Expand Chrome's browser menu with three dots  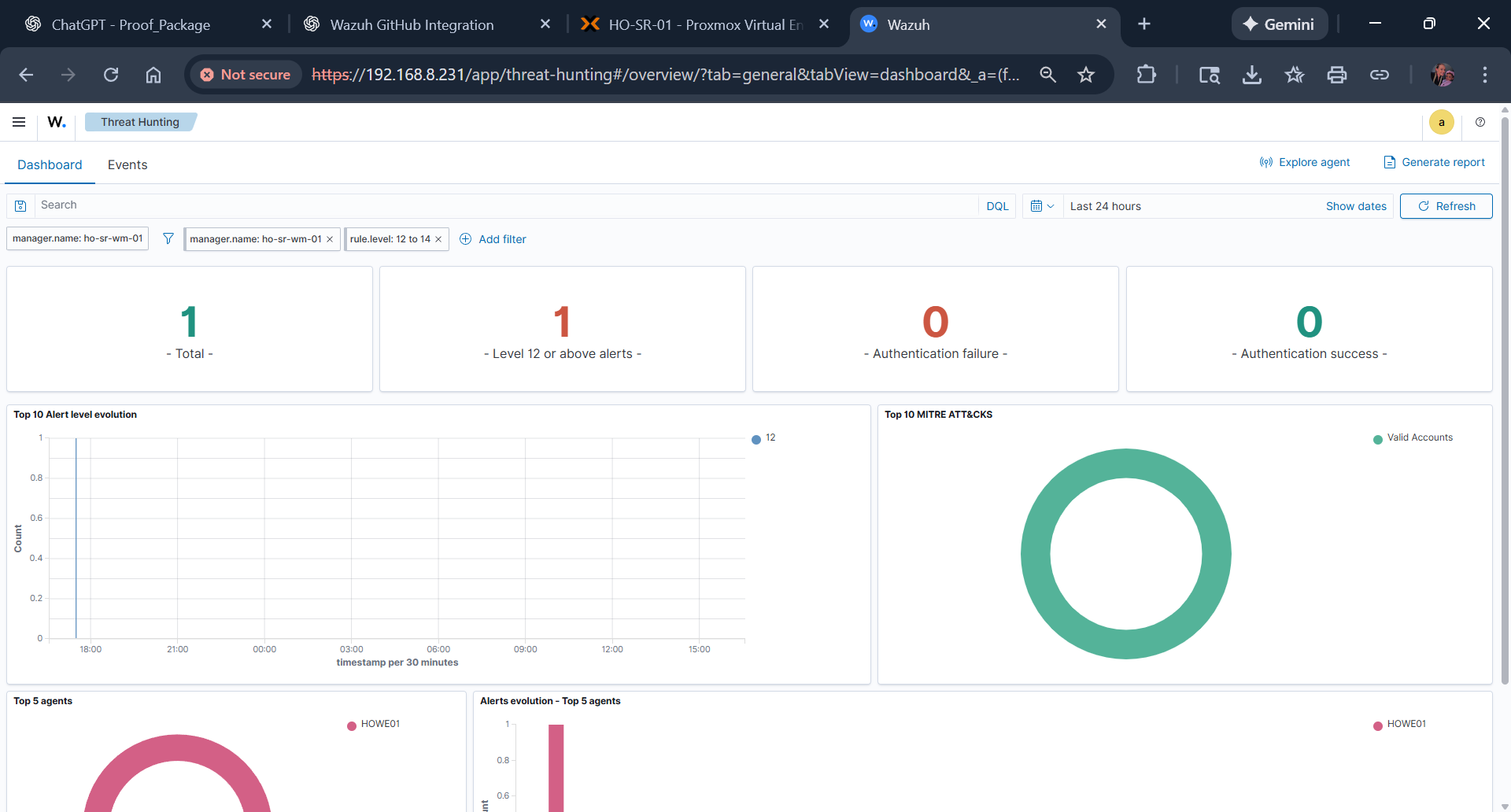(1484, 75)
